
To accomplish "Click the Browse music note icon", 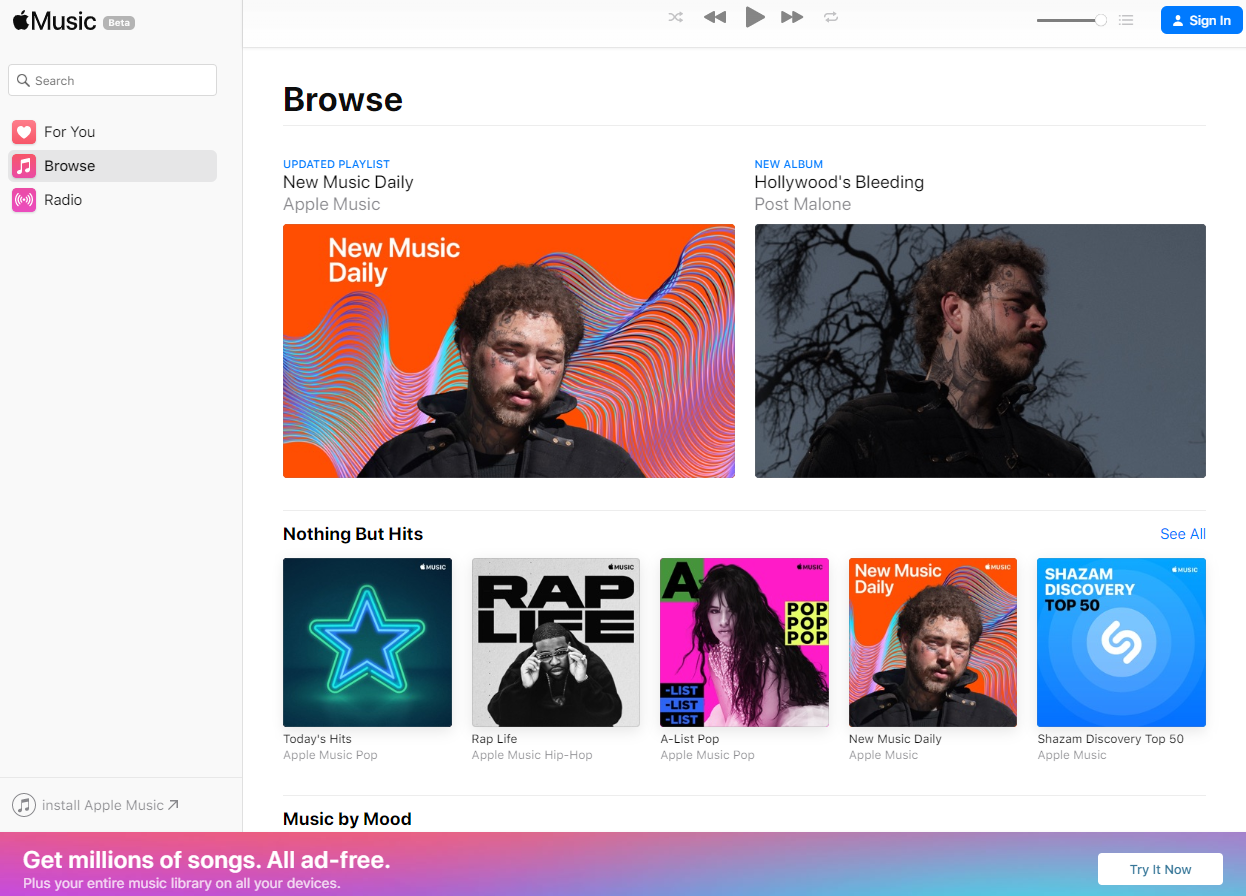I will [x=24, y=166].
